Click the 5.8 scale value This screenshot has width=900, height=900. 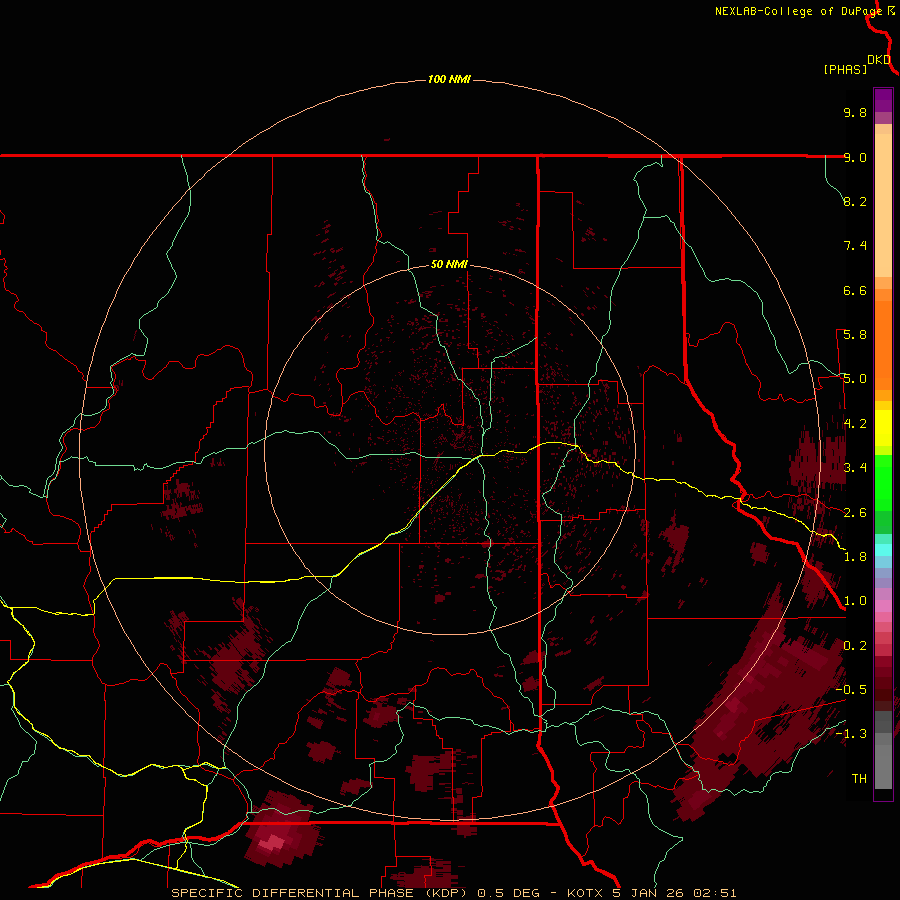[x=855, y=335]
